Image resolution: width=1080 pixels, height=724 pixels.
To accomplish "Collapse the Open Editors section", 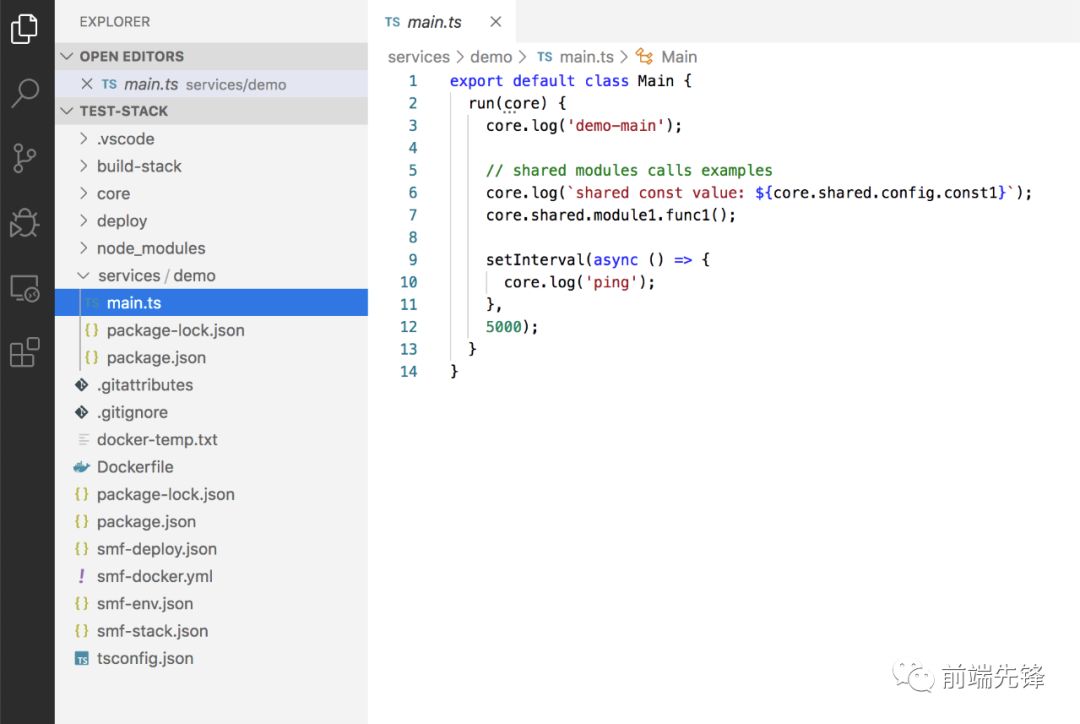I will tap(68, 57).
